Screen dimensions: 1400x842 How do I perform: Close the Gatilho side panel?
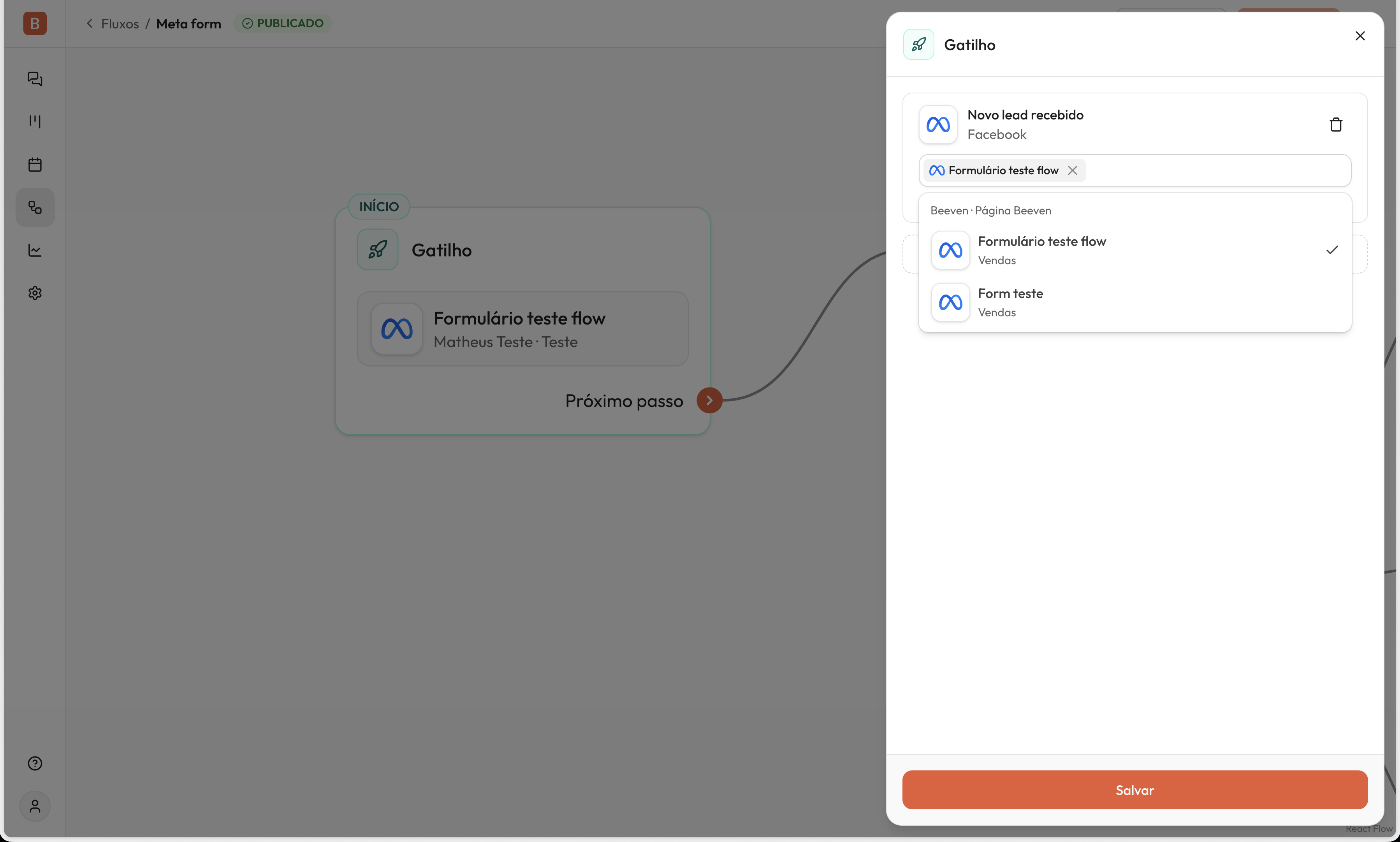tap(1360, 36)
